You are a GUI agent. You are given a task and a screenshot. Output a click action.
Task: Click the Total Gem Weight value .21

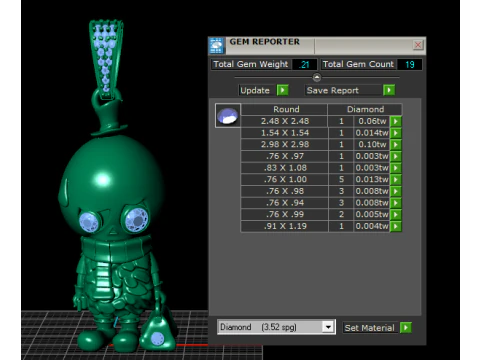tap(304, 64)
